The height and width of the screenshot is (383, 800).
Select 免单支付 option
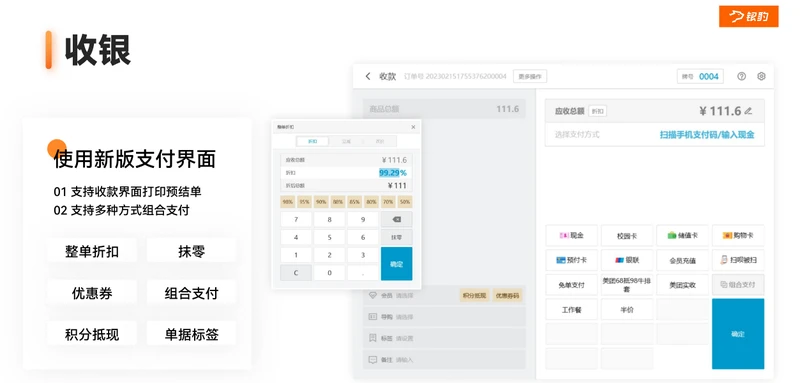pos(571,285)
